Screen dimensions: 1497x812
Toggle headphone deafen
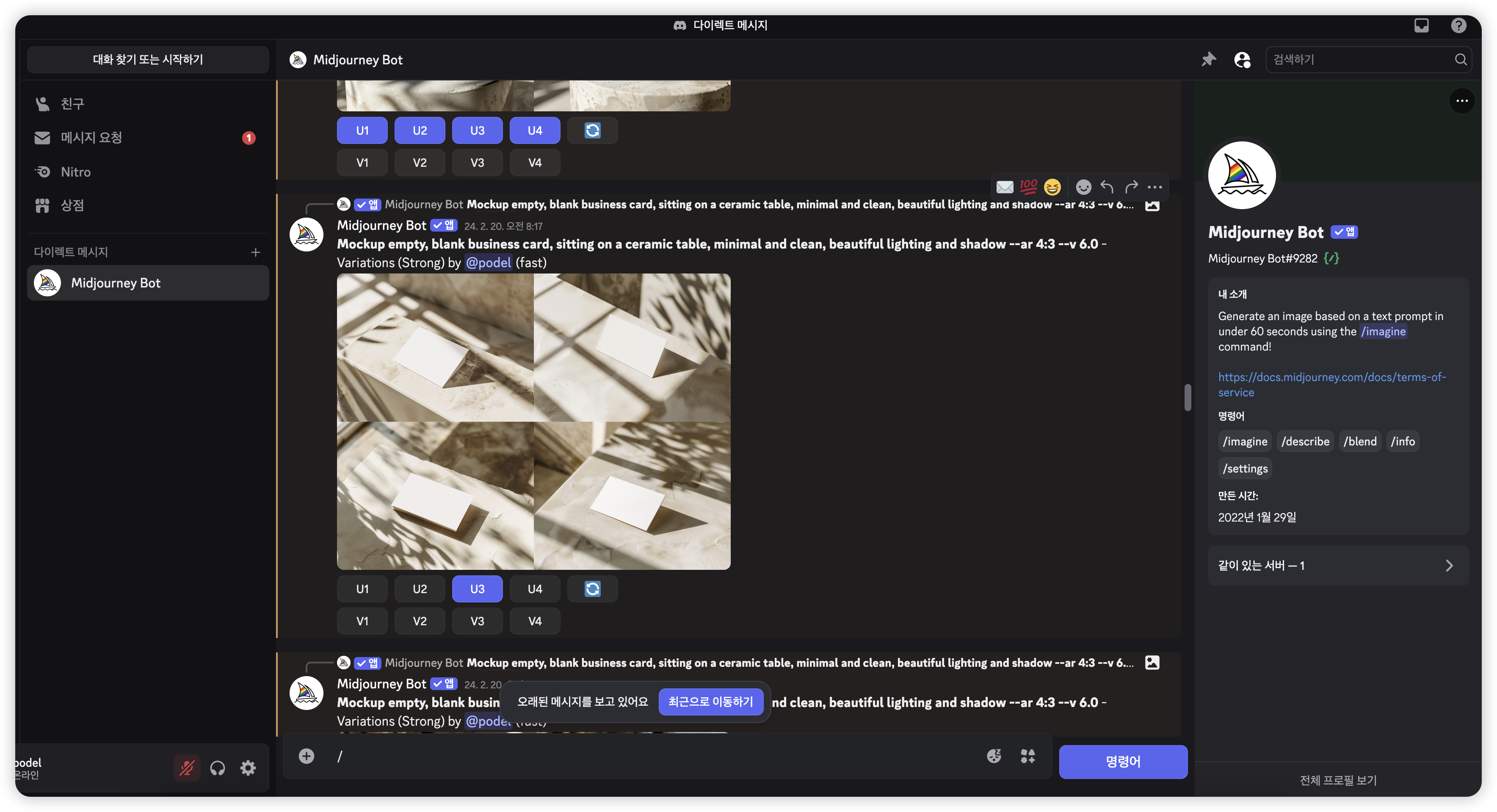(x=217, y=768)
